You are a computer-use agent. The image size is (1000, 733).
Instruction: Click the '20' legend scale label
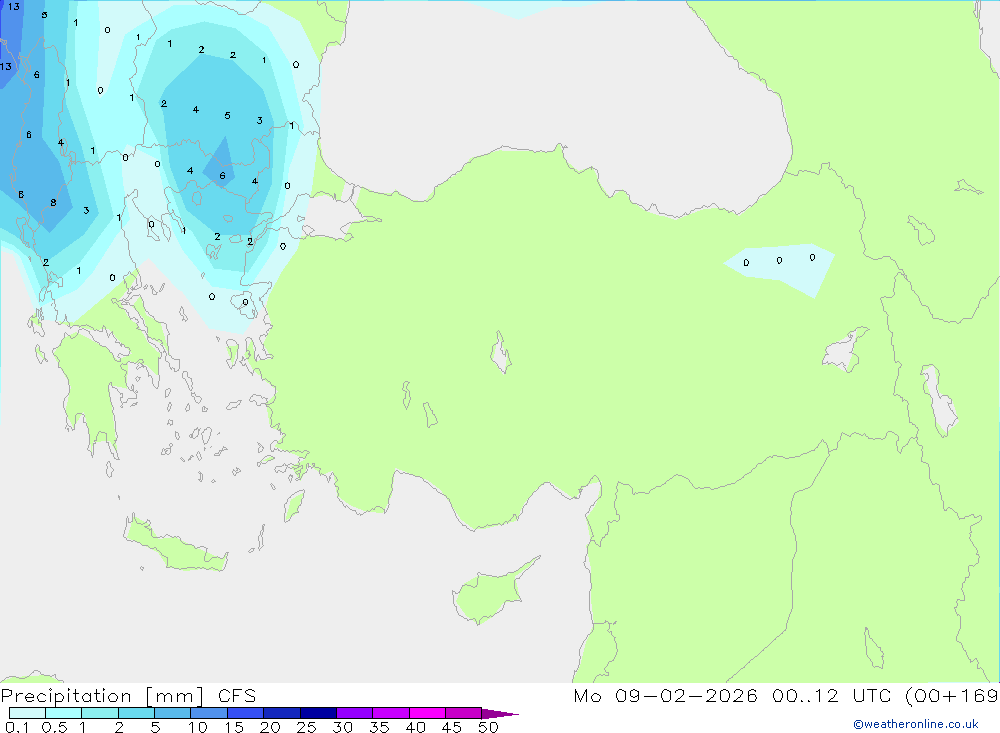(270, 727)
